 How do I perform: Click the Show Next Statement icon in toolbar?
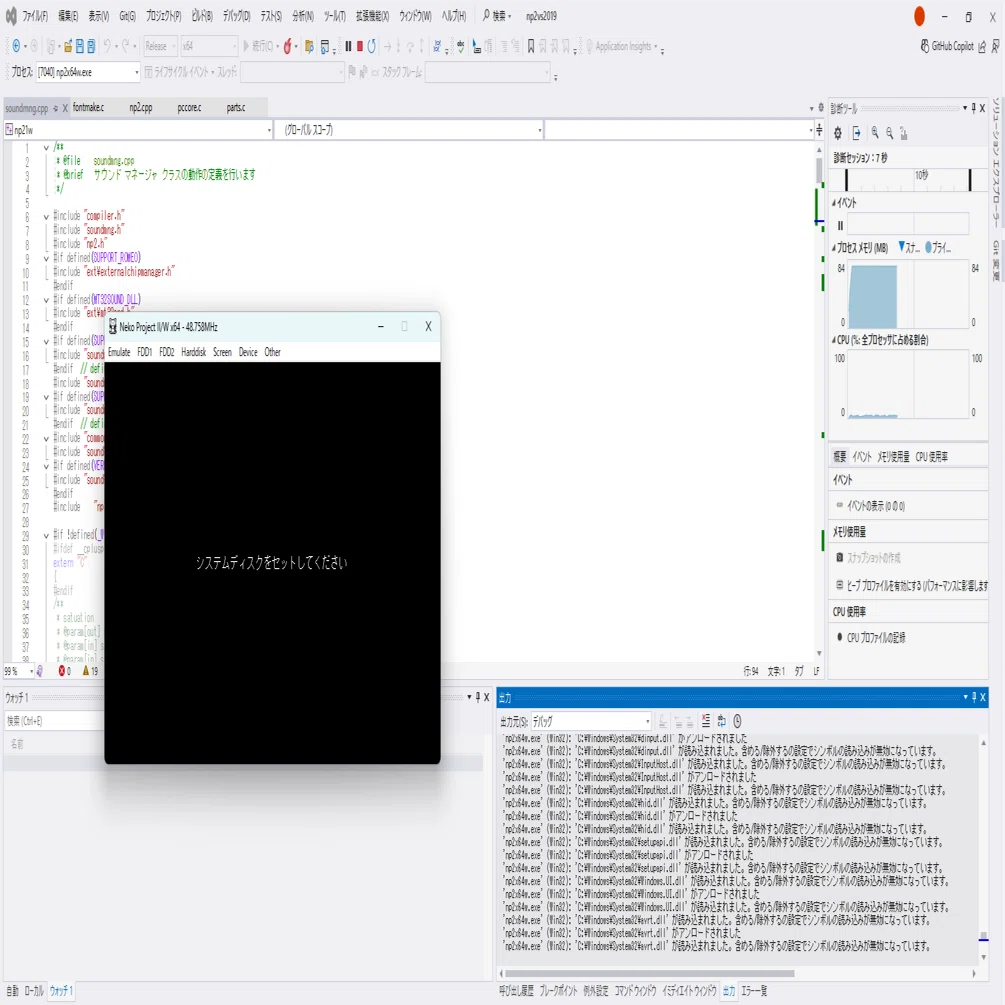[x=387, y=46]
